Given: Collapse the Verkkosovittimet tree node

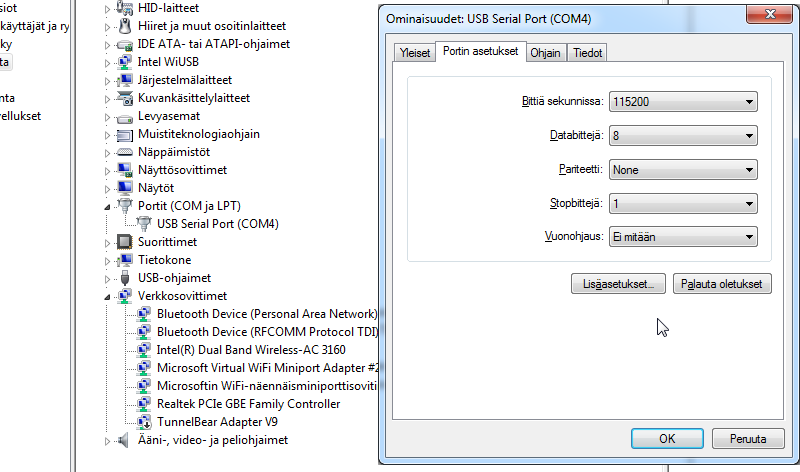Looking at the screenshot, I should point(108,296).
